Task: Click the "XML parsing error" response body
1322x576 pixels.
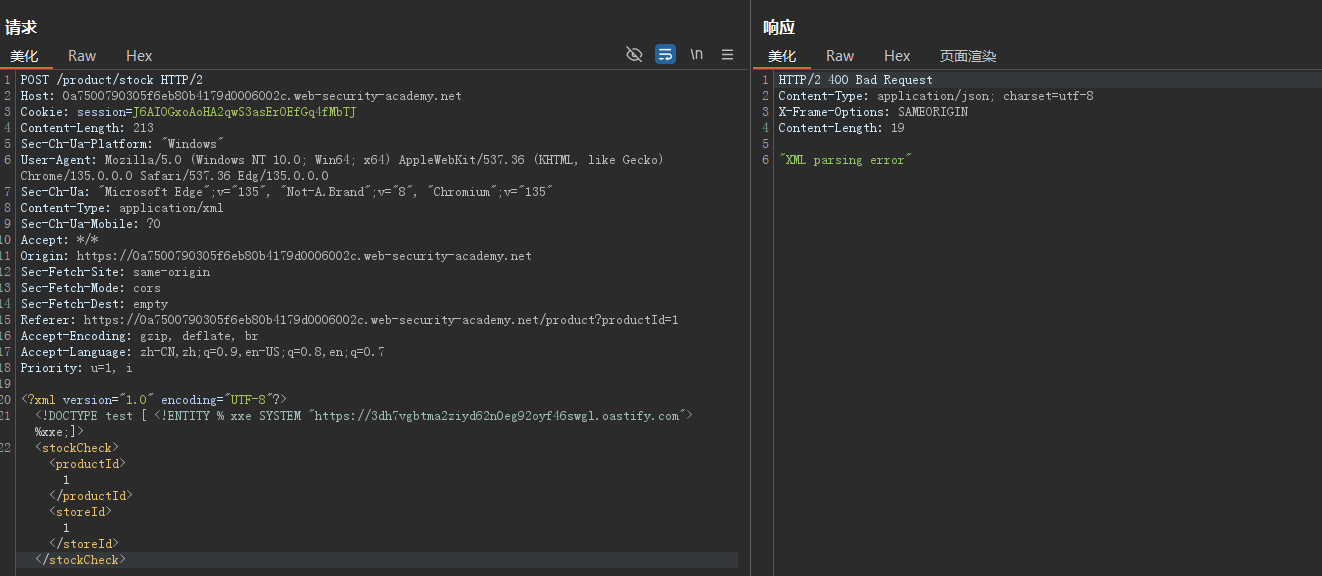Action: coord(845,160)
